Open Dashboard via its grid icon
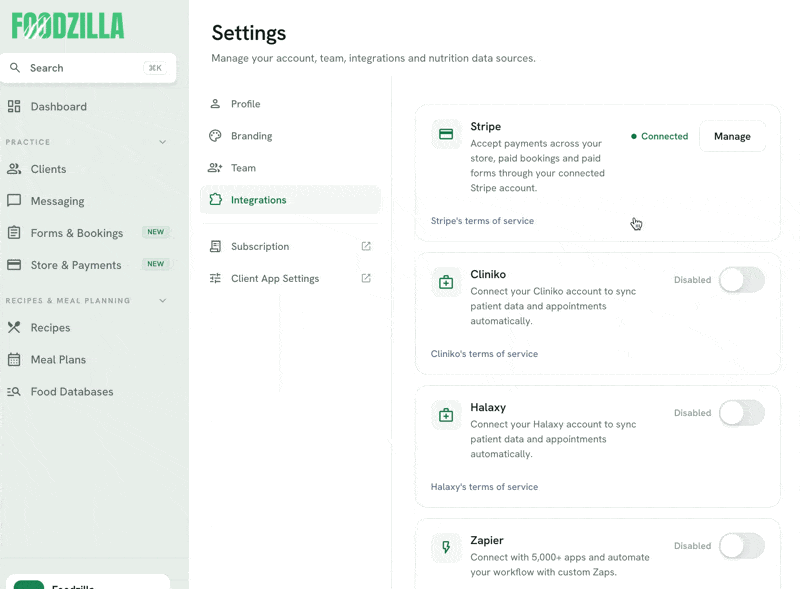Viewport: 800px width, 589px height. [x=14, y=106]
